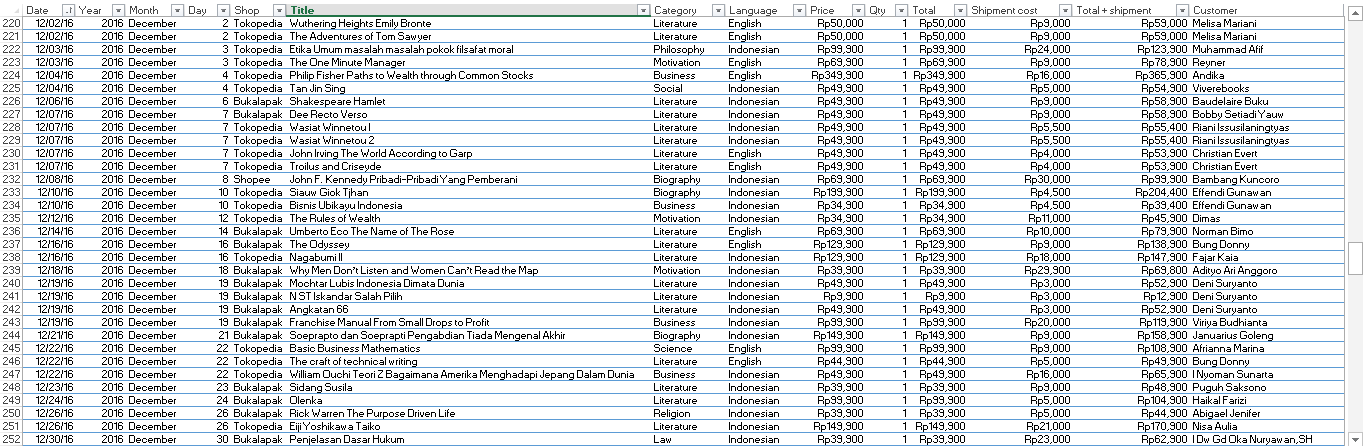The height and width of the screenshot is (446, 1366).
Task: Click the Shop column filter button
Action: tap(279, 10)
